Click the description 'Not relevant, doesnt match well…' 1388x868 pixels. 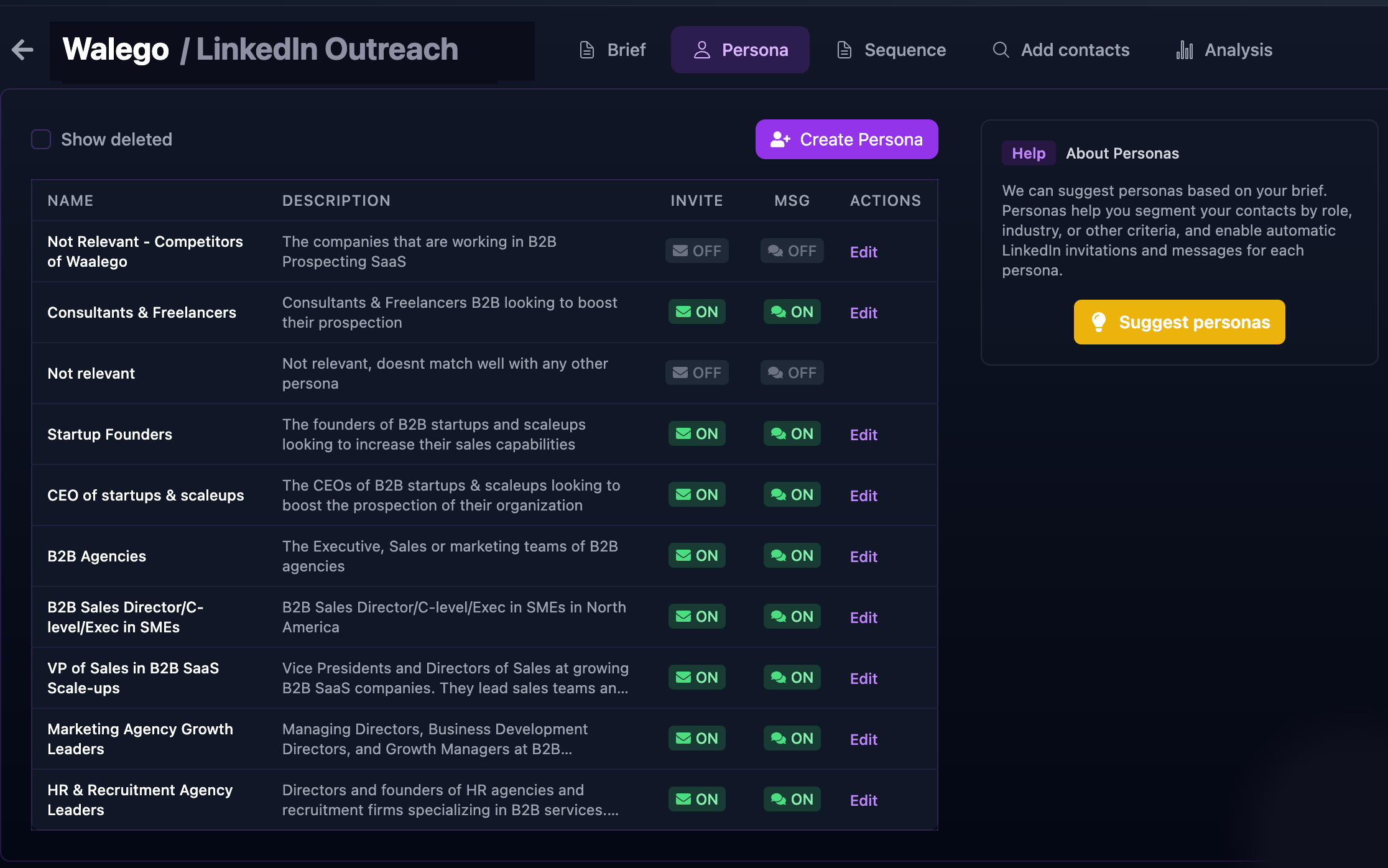[445, 373]
